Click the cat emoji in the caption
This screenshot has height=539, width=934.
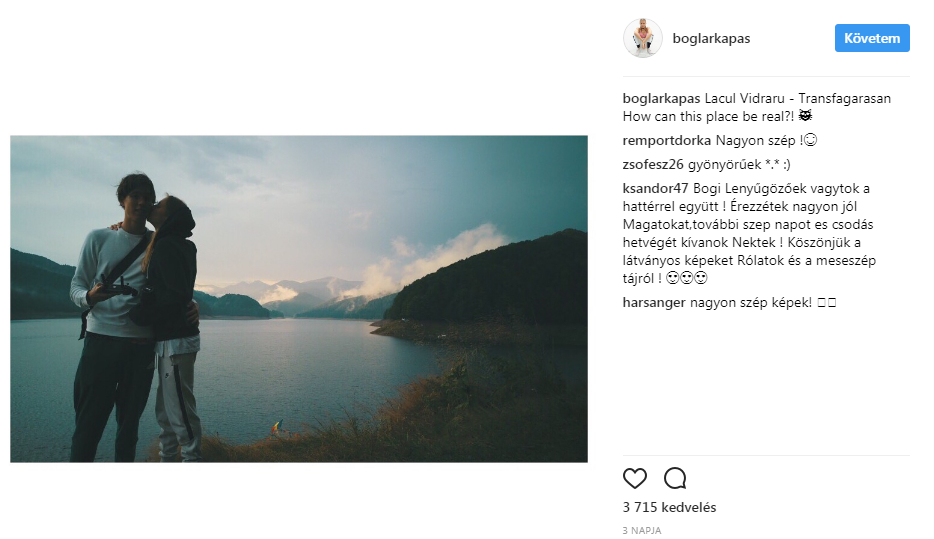805,116
